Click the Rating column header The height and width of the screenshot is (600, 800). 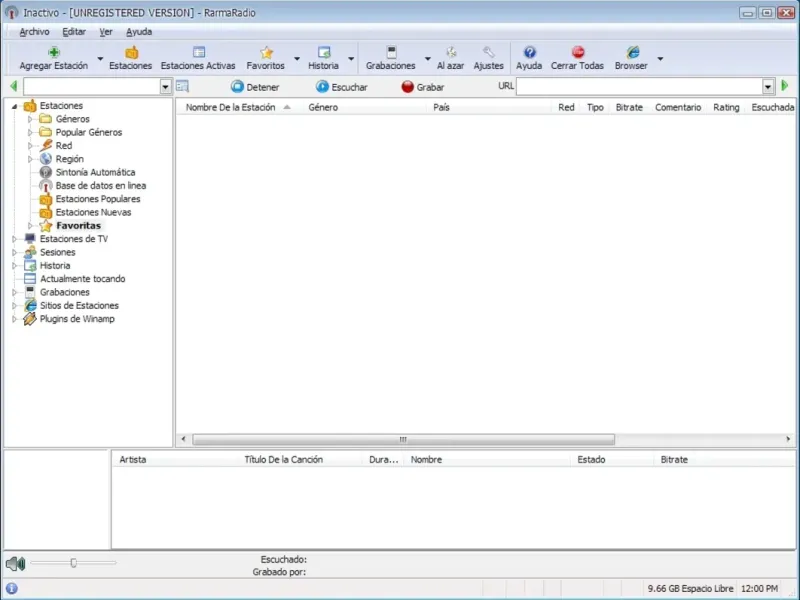(726, 107)
